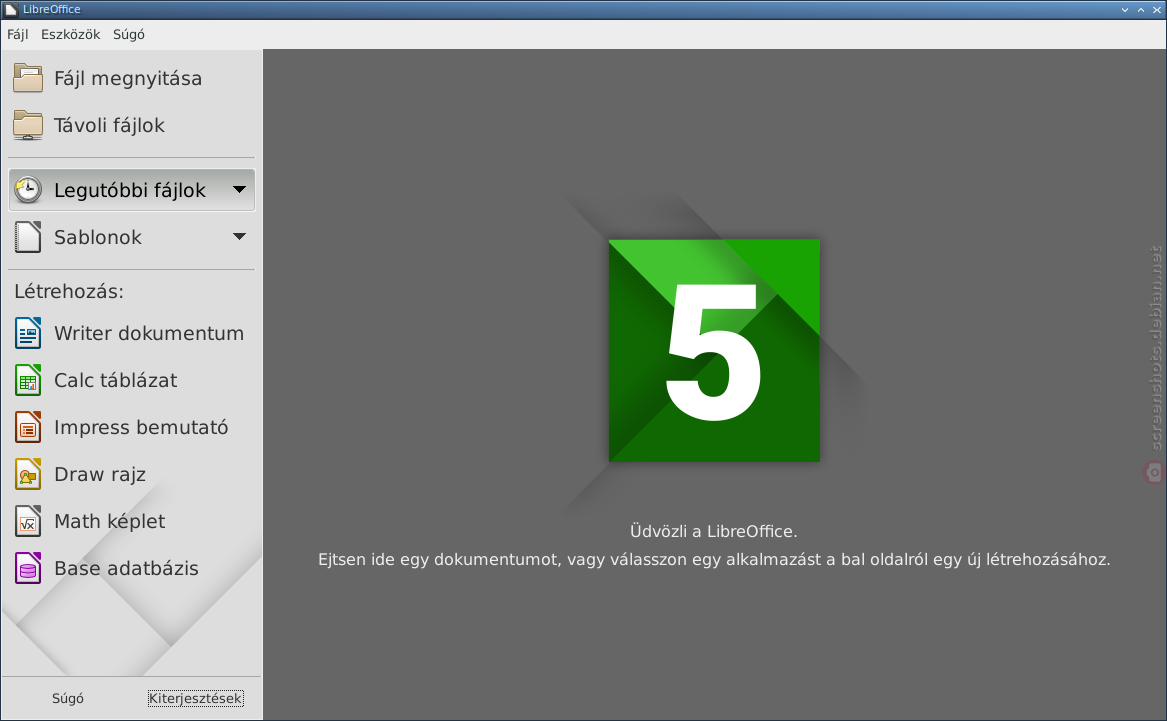The height and width of the screenshot is (721, 1167).
Task: Click the Fájl megnyitása label
Action: [x=128, y=79]
